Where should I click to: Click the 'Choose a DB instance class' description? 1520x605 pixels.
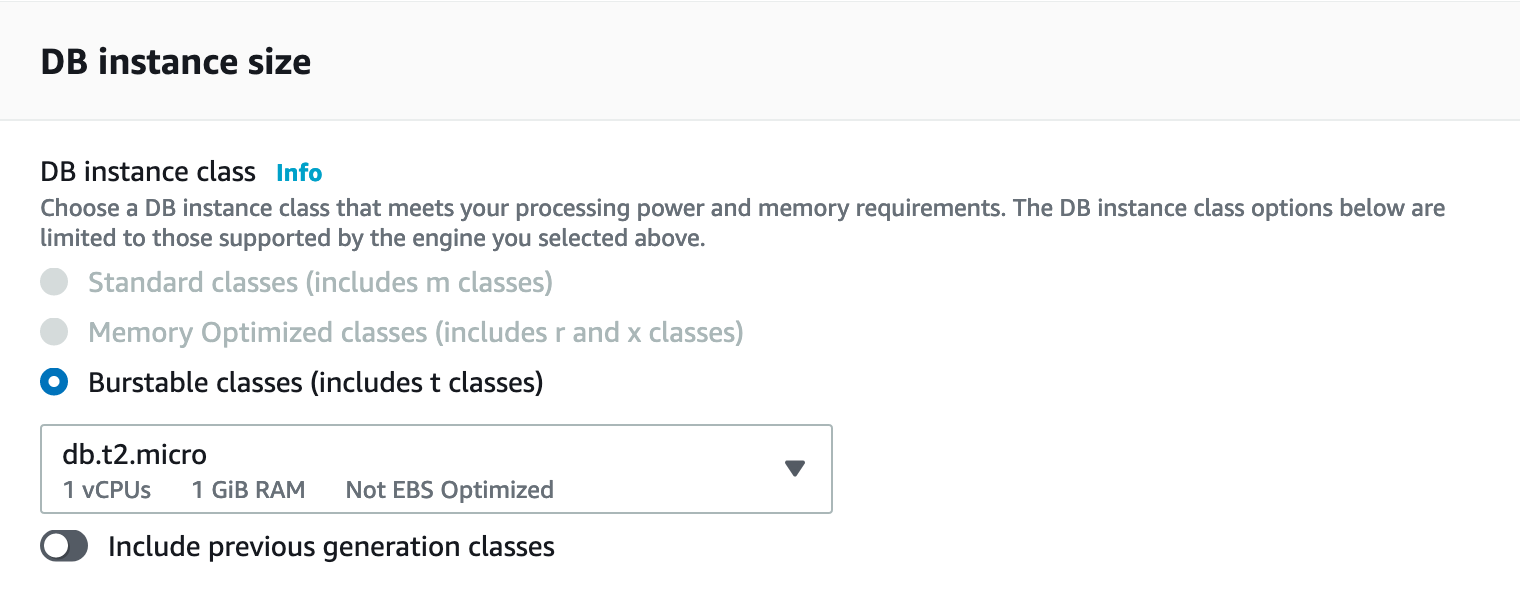click(742, 209)
